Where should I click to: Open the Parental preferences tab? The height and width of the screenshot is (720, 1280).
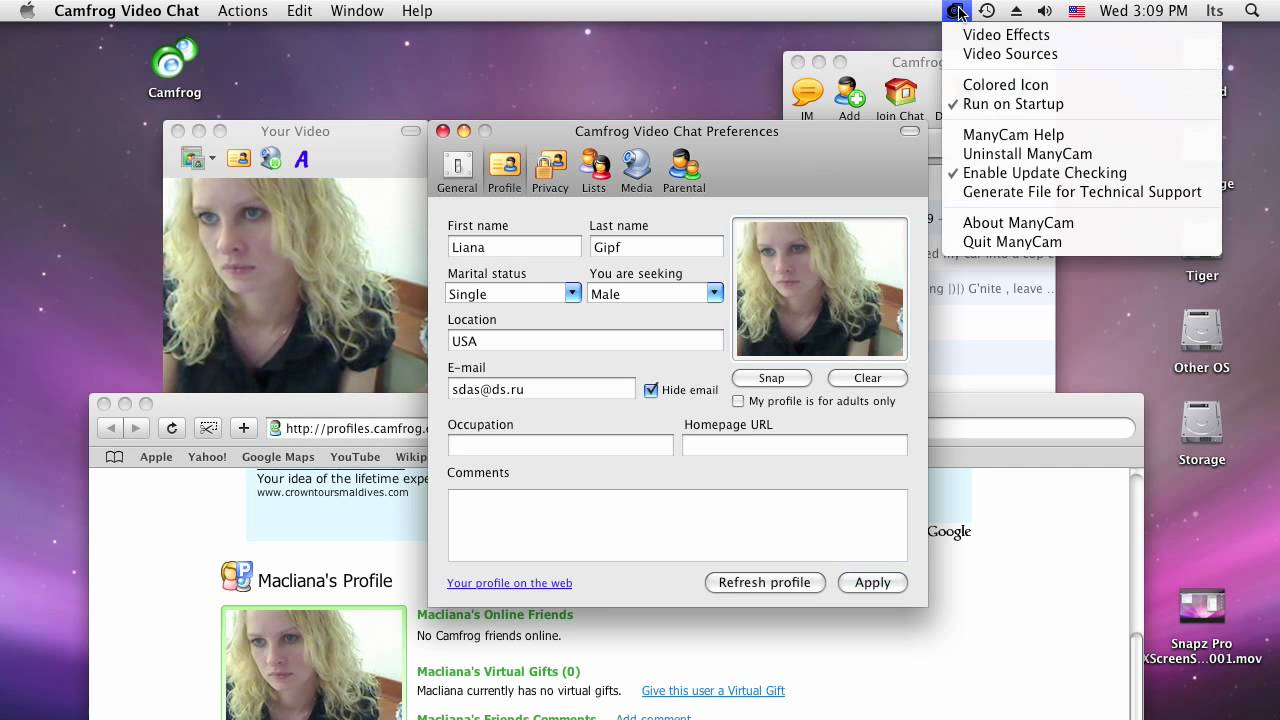(x=684, y=171)
